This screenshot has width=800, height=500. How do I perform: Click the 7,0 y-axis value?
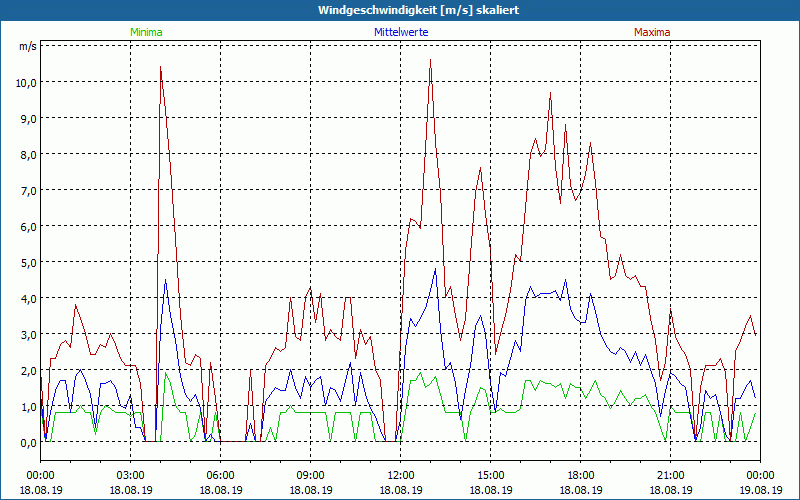[29, 191]
